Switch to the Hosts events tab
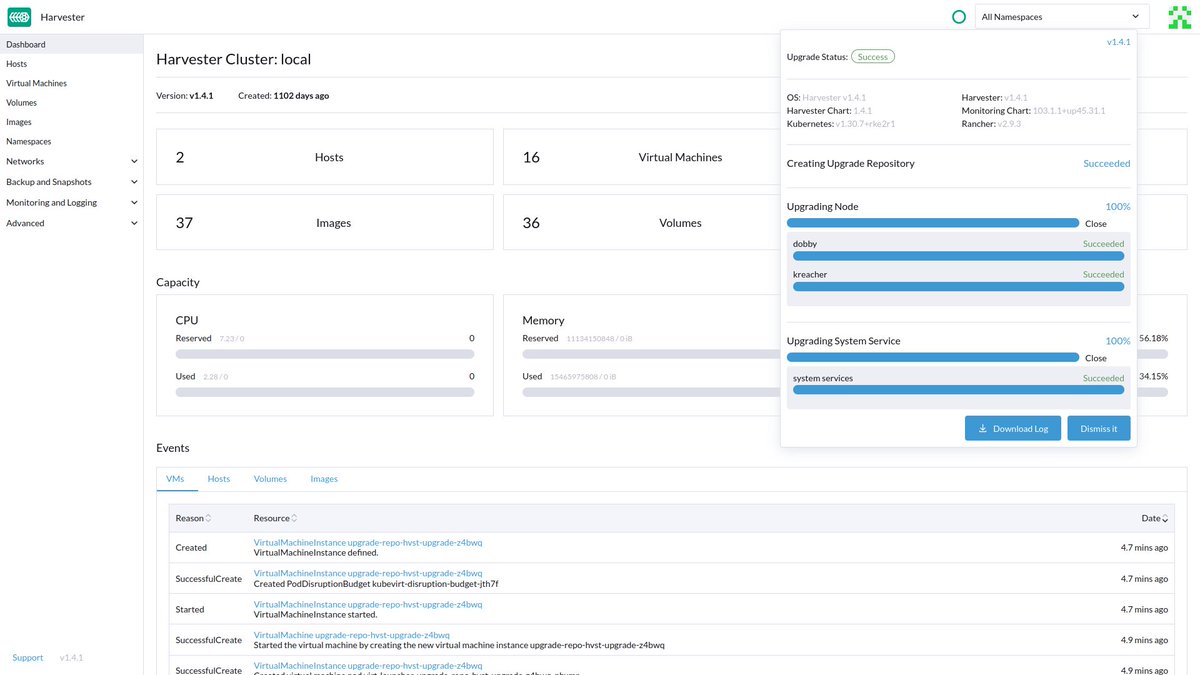The height and width of the screenshot is (675, 1200). (219, 479)
